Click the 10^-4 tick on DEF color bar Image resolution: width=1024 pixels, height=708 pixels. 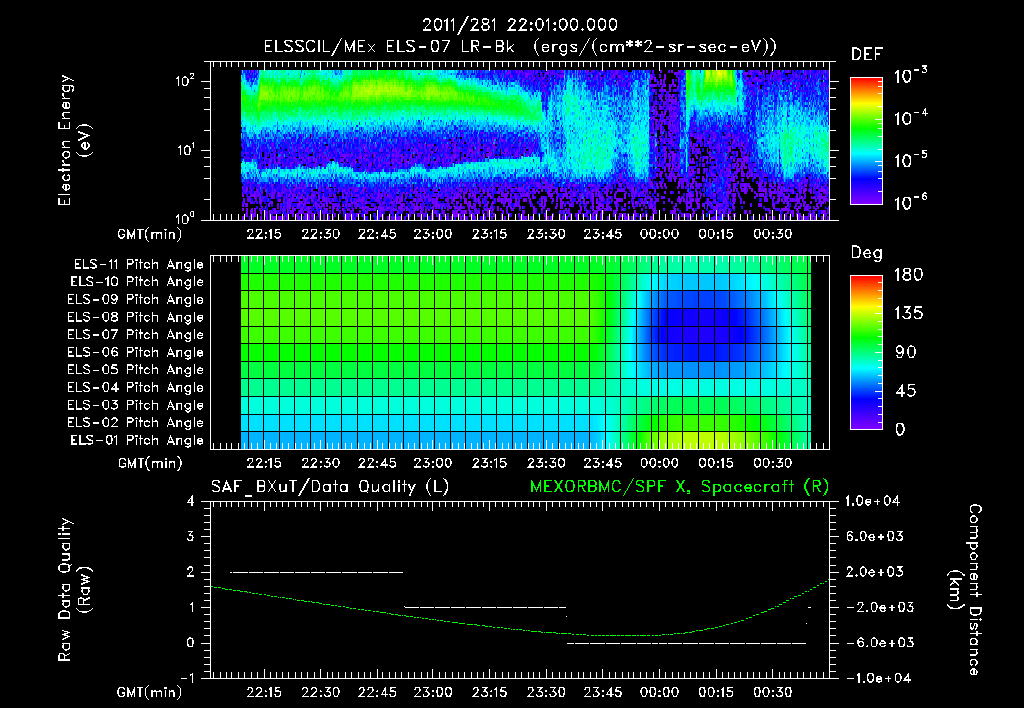[x=910, y=118]
